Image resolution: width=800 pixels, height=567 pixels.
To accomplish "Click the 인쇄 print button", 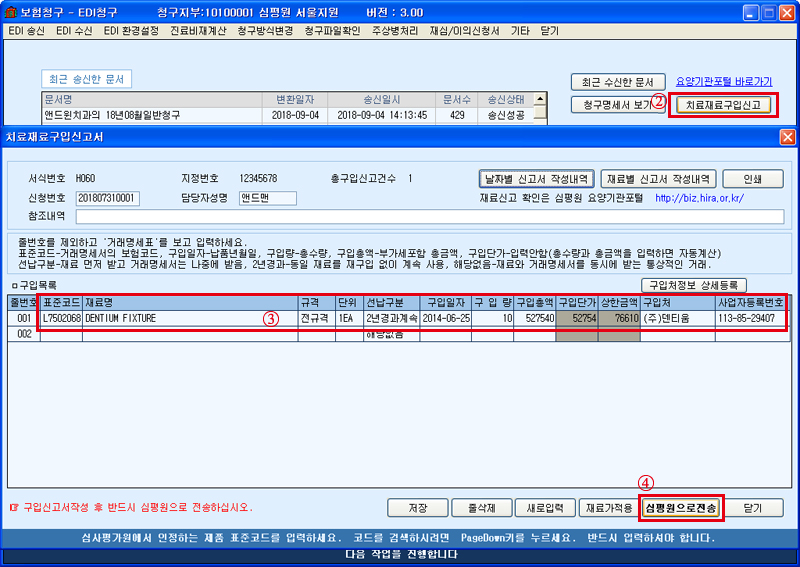I will 753,178.
